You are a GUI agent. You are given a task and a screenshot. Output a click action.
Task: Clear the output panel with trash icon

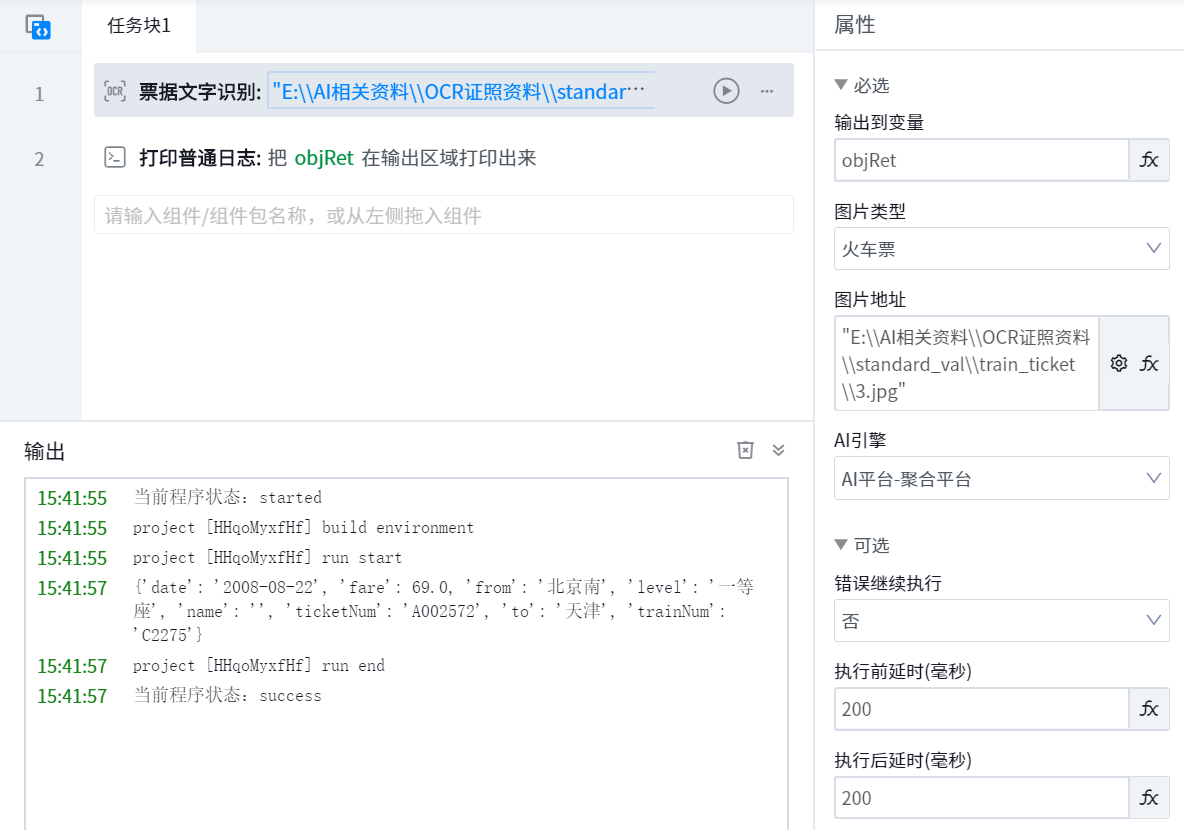tap(745, 450)
